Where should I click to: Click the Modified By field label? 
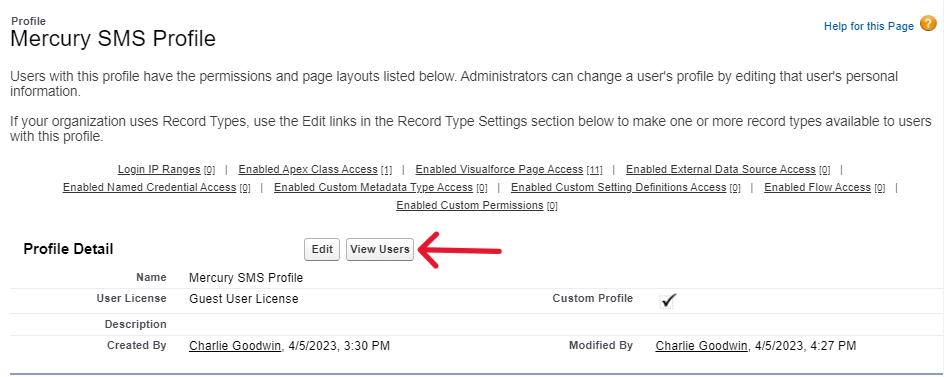[x=601, y=346]
